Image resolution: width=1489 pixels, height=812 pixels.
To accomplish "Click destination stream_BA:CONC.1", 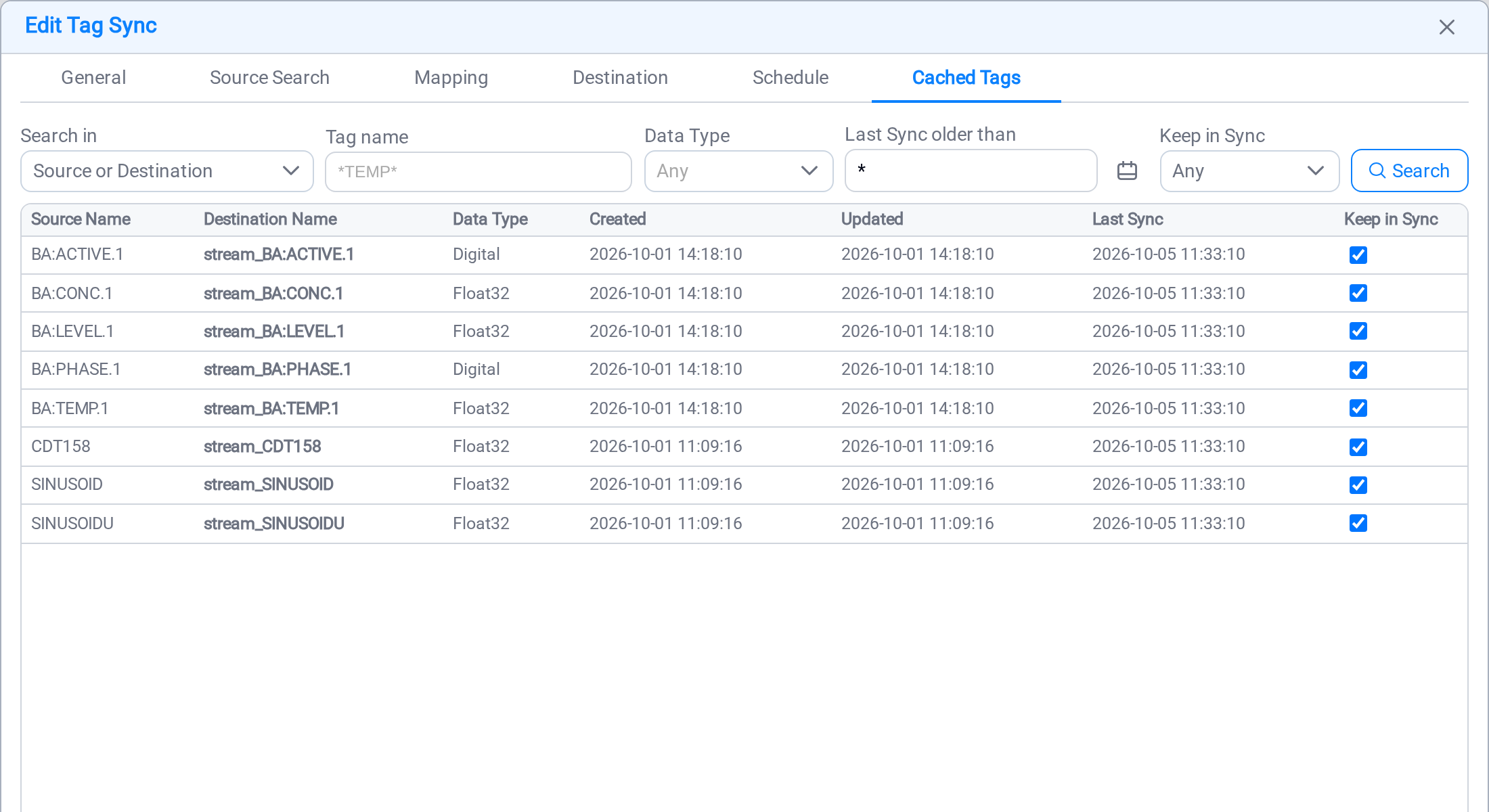I will (x=273, y=294).
